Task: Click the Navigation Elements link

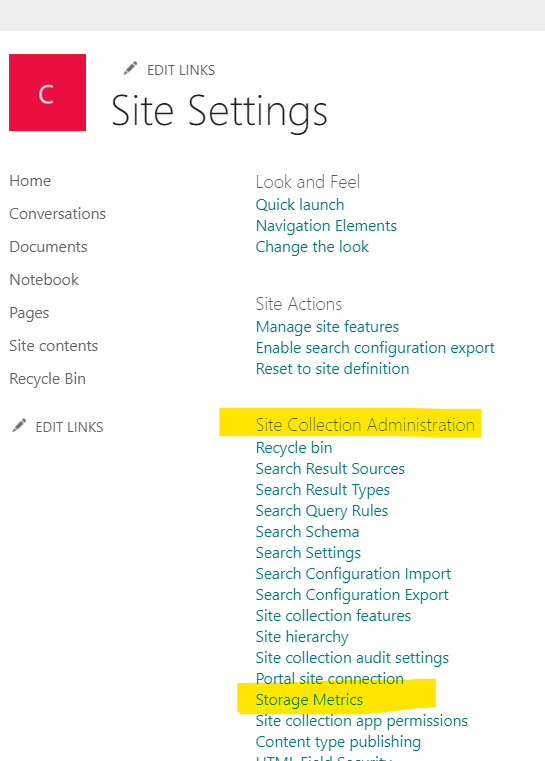Action: pyautogui.click(x=326, y=226)
